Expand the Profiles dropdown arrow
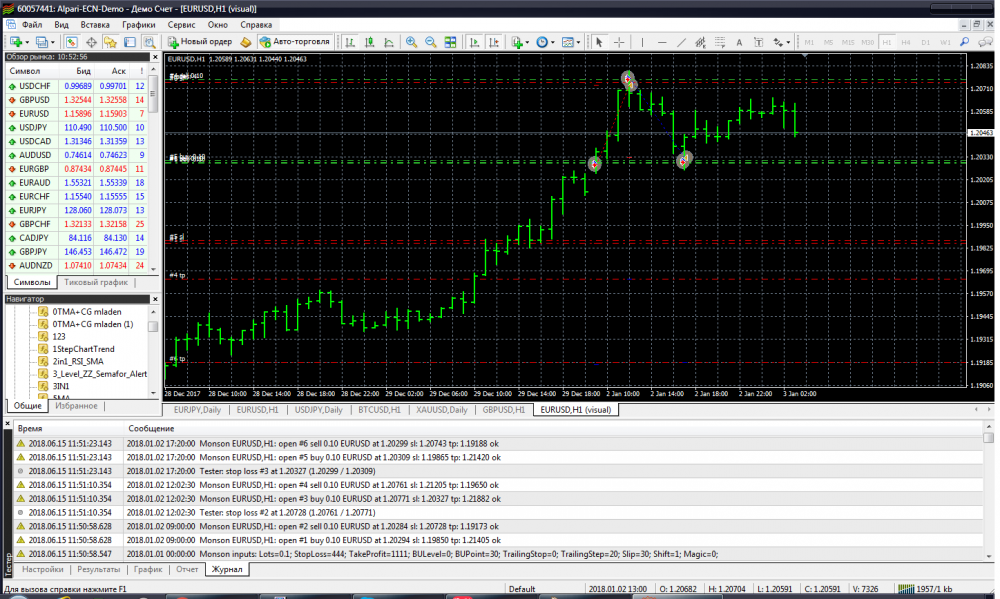 point(52,43)
